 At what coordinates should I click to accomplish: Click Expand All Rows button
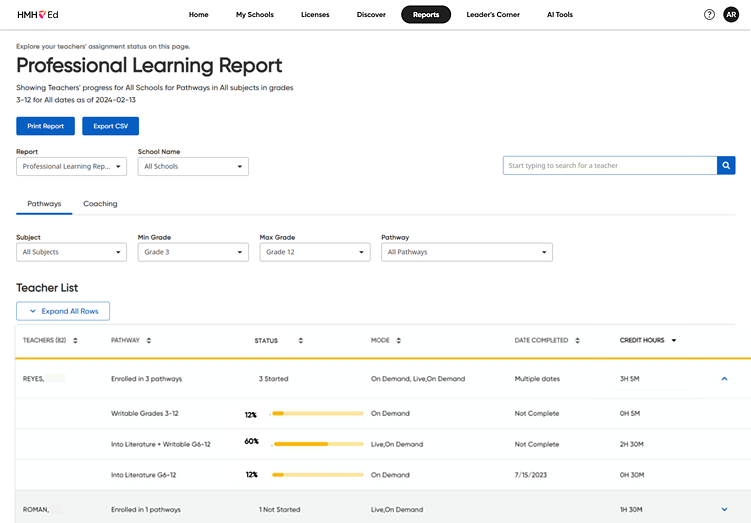[63, 311]
